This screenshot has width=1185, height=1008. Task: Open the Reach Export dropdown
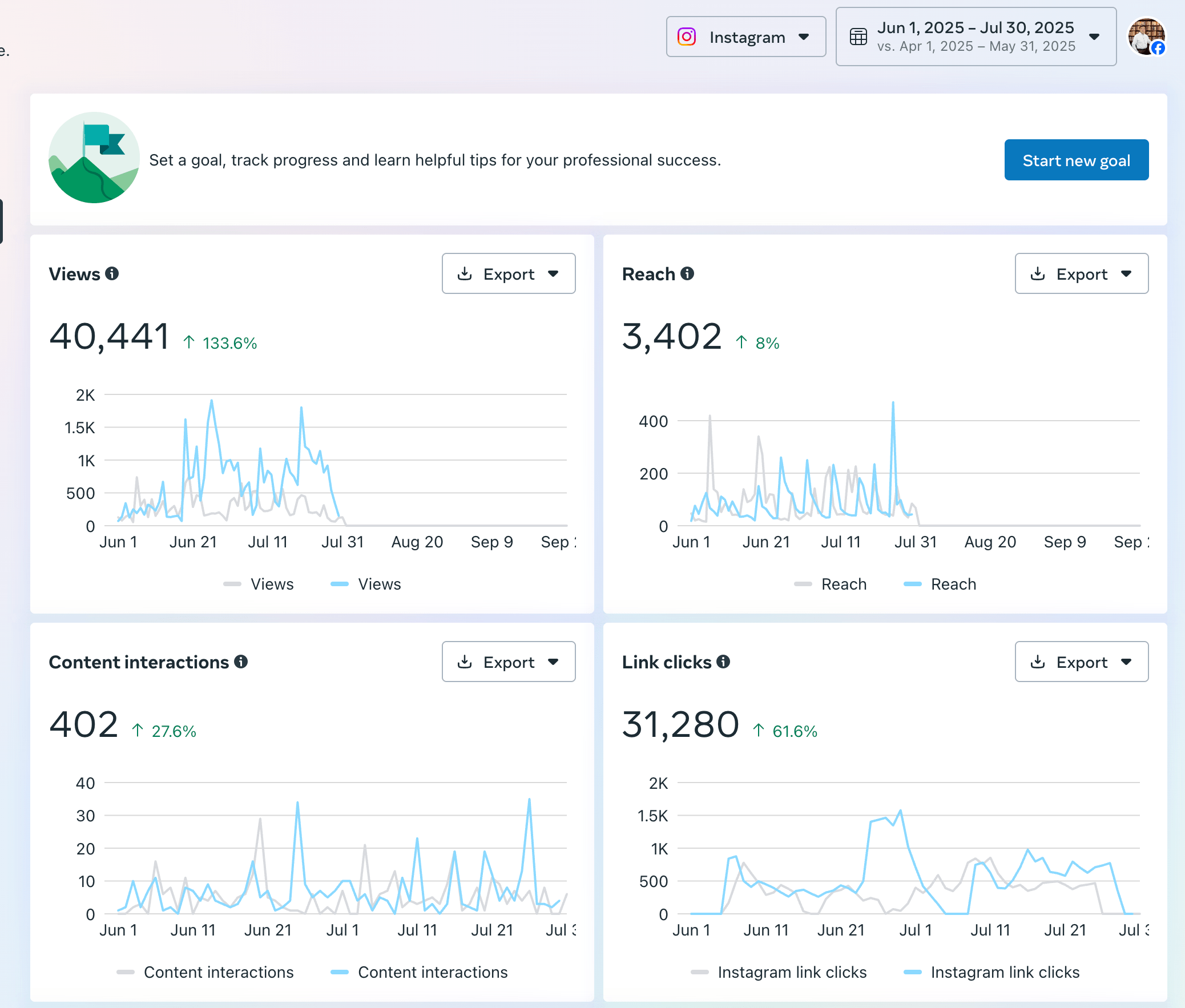coord(1081,274)
